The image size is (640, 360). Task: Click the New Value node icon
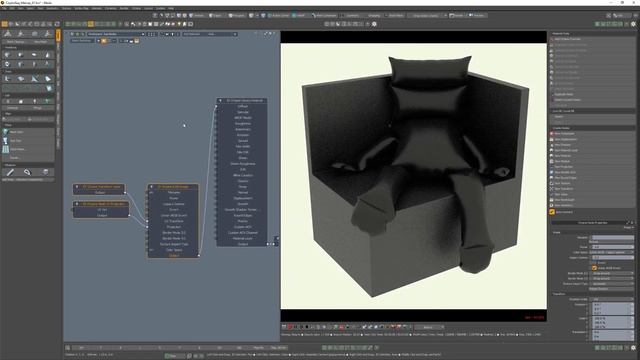coord(552,194)
